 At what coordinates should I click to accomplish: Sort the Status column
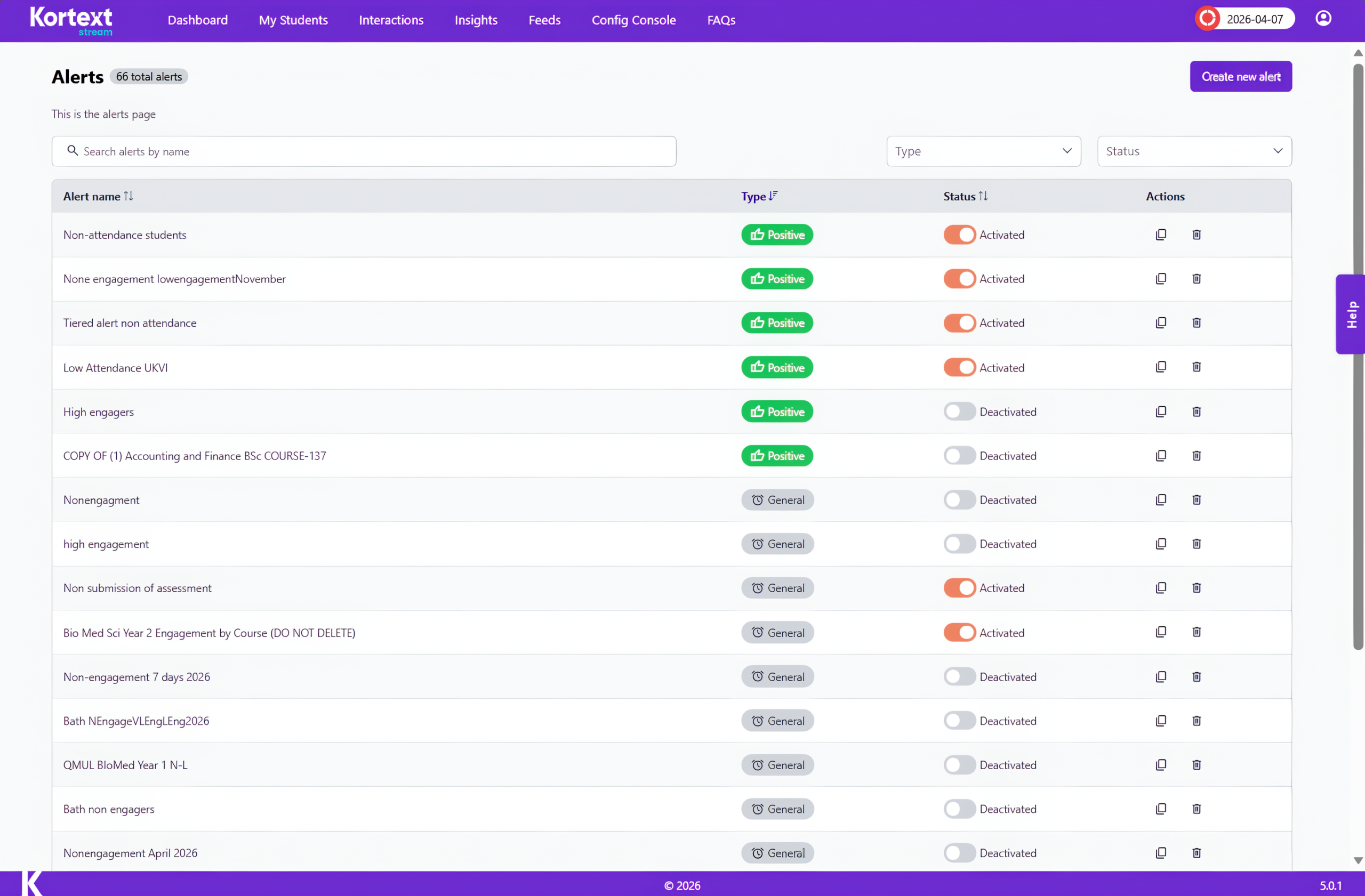983,196
